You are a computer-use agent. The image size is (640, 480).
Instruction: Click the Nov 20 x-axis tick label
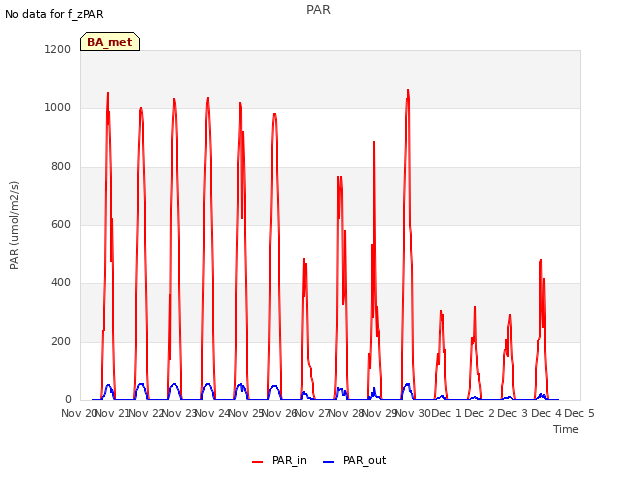tap(79, 413)
